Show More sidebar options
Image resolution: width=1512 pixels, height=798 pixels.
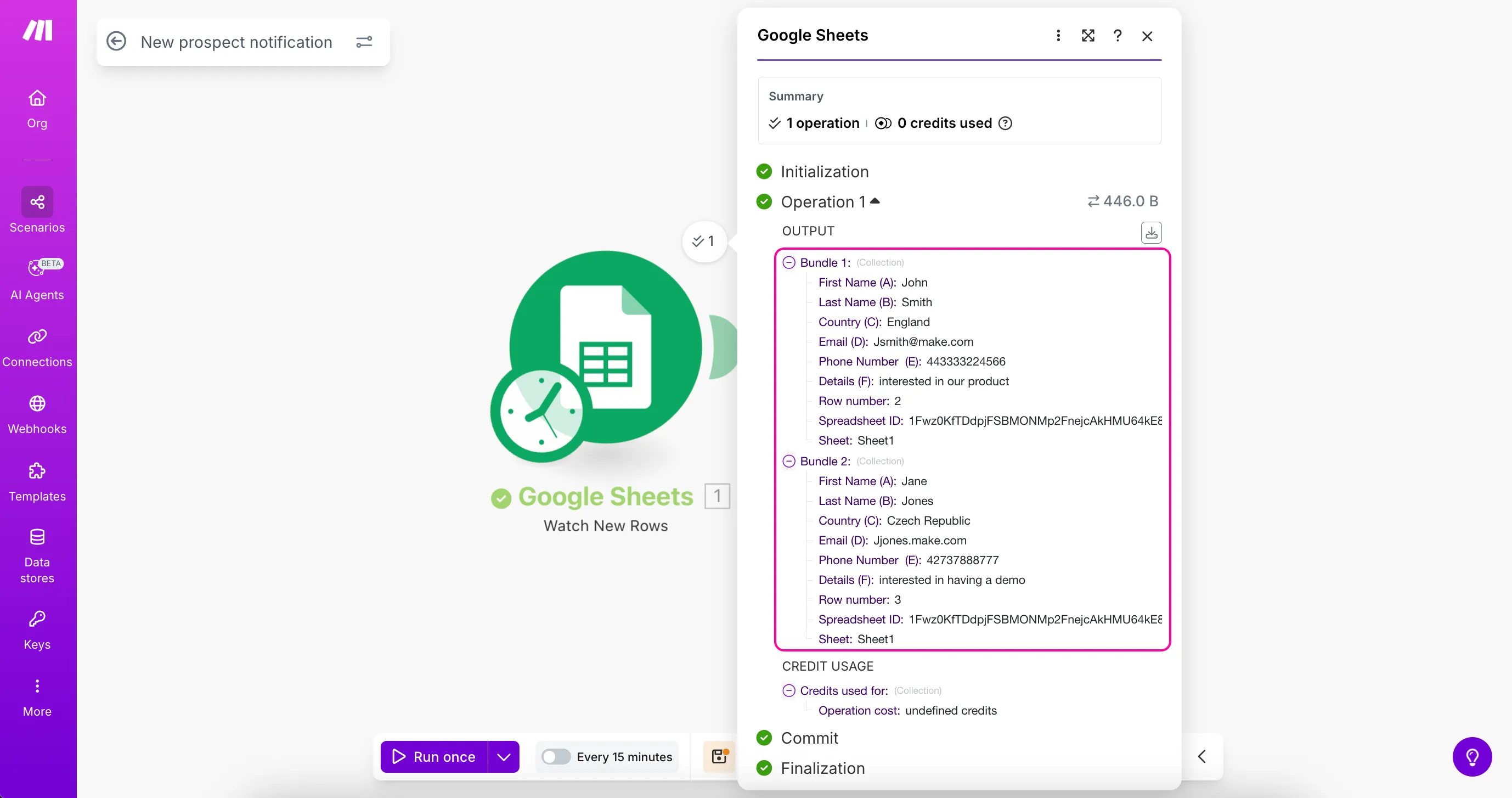tap(37, 698)
